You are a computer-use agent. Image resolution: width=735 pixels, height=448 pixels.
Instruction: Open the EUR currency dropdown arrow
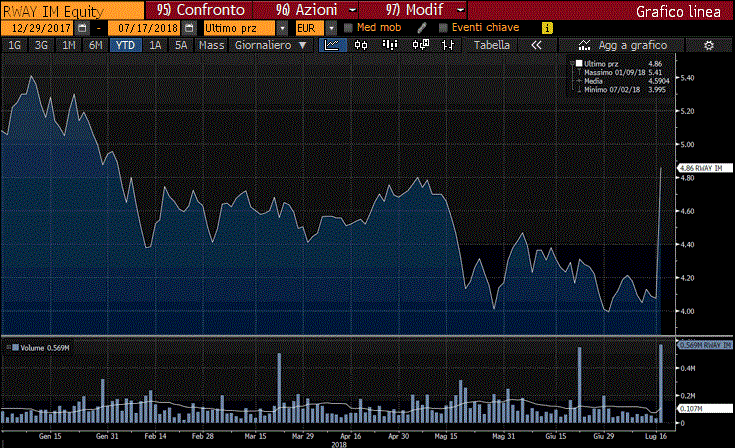pos(331,28)
